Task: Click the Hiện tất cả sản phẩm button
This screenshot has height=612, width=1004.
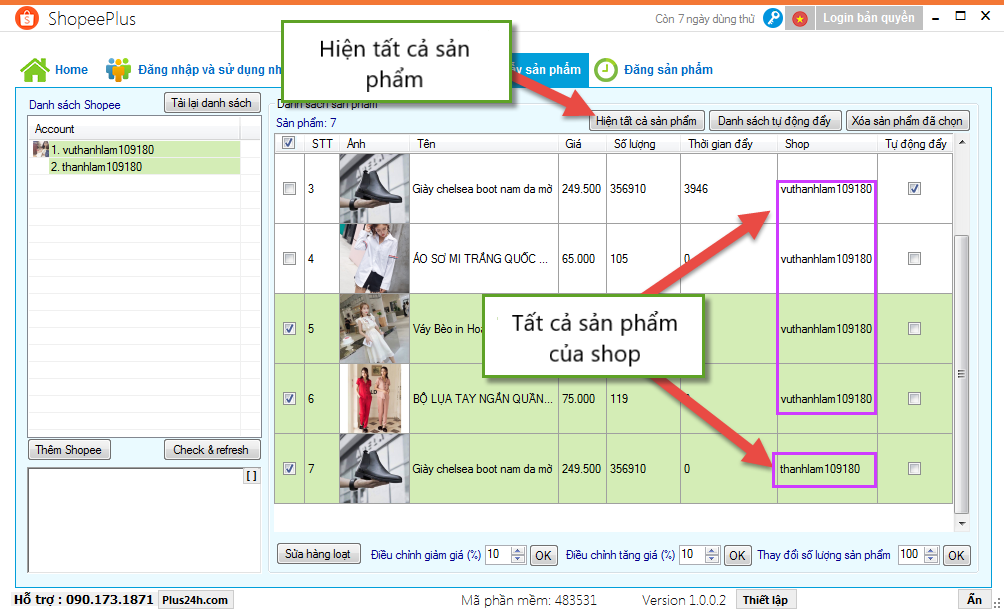Action: (x=647, y=121)
